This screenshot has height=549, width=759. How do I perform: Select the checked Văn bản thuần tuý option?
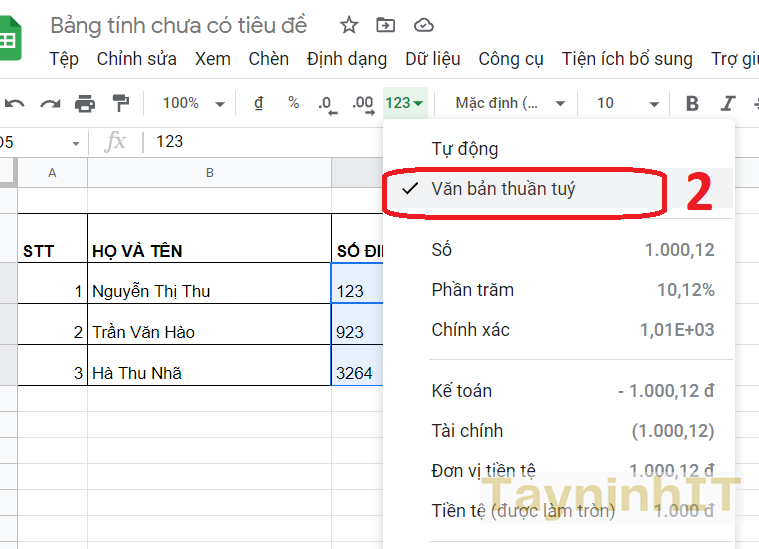point(503,189)
